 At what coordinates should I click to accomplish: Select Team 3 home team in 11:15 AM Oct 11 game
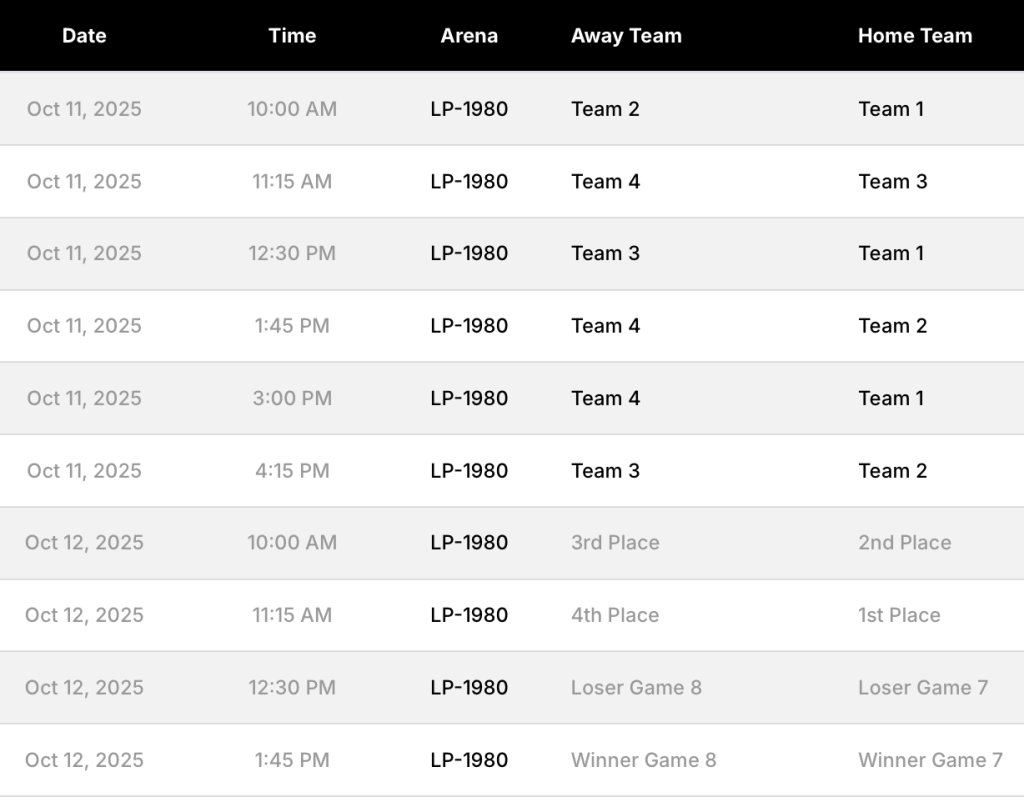click(893, 182)
